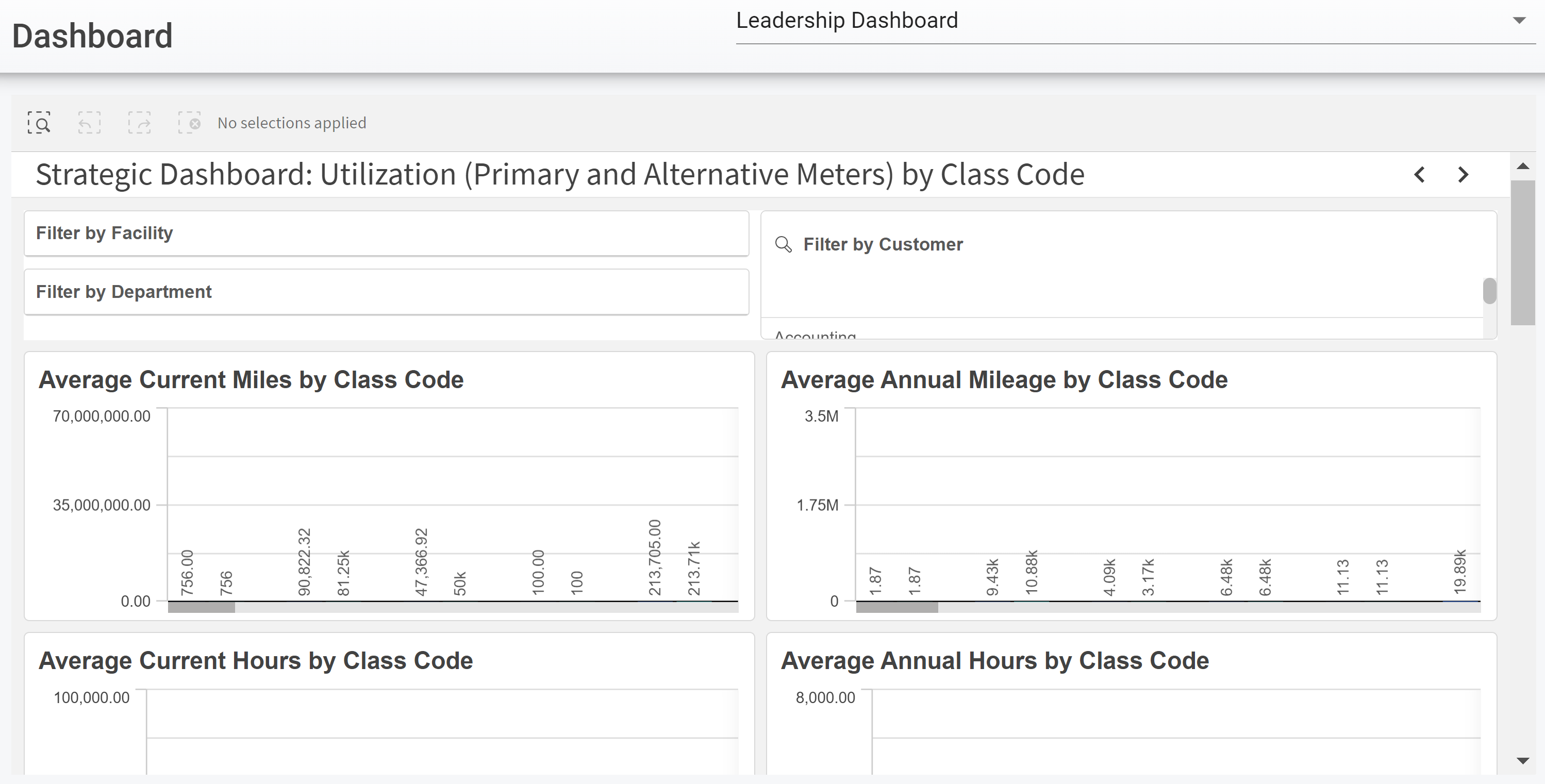Viewport: 1545px width, 784px height.
Task: Expand the Filter by Facility pane
Action: point(386,233)
